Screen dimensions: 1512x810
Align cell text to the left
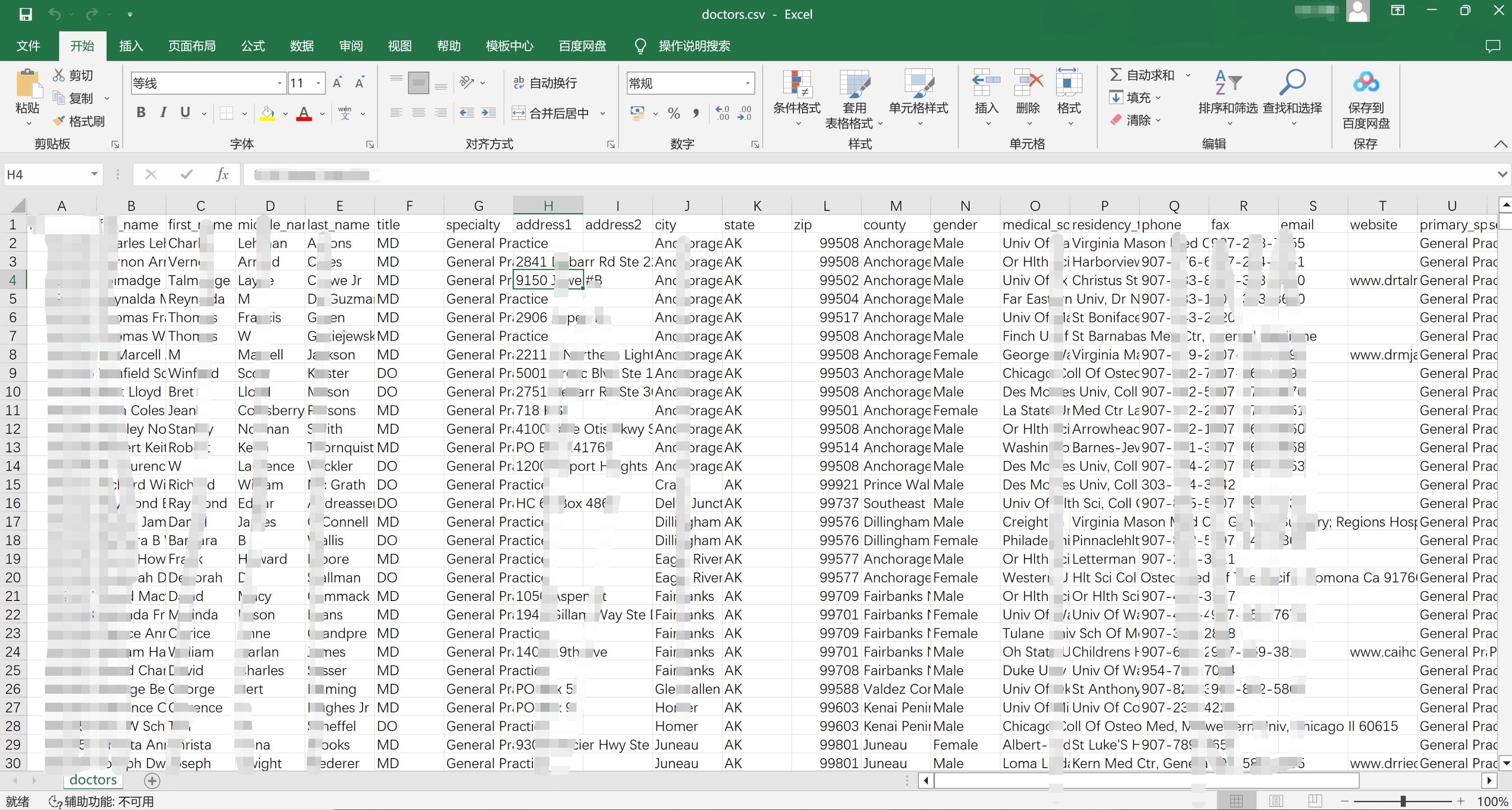[397, 113]
